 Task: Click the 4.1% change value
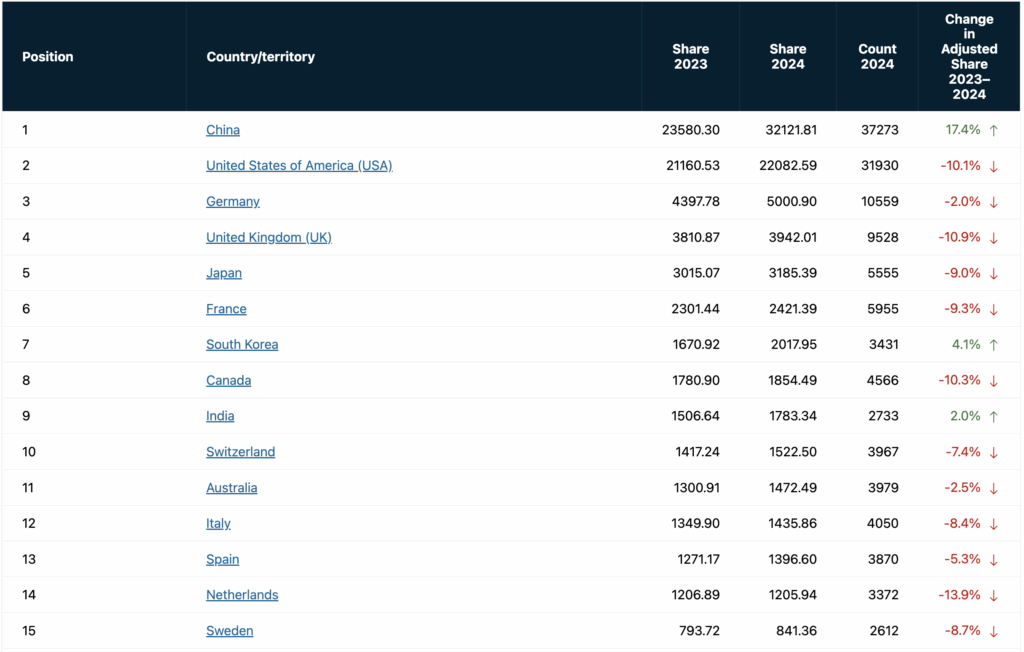tap(966, 345)
